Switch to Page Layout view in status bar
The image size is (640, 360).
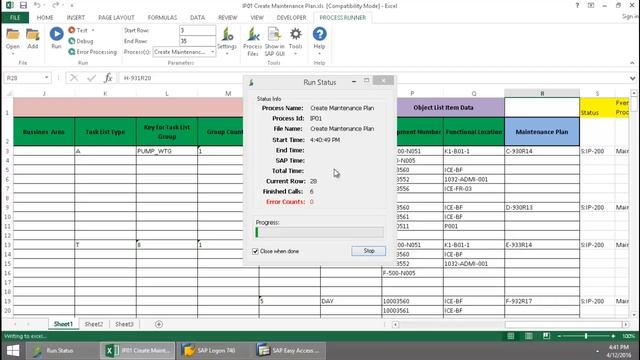[x=529, y=336]
